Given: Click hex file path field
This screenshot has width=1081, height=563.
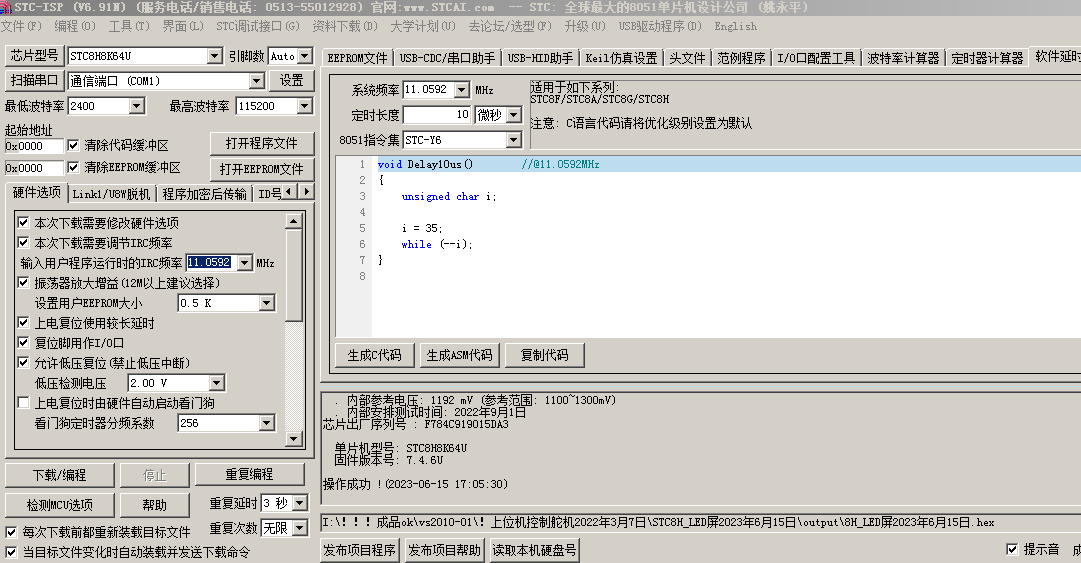Looking at the screenshot, I should (700, 522).
